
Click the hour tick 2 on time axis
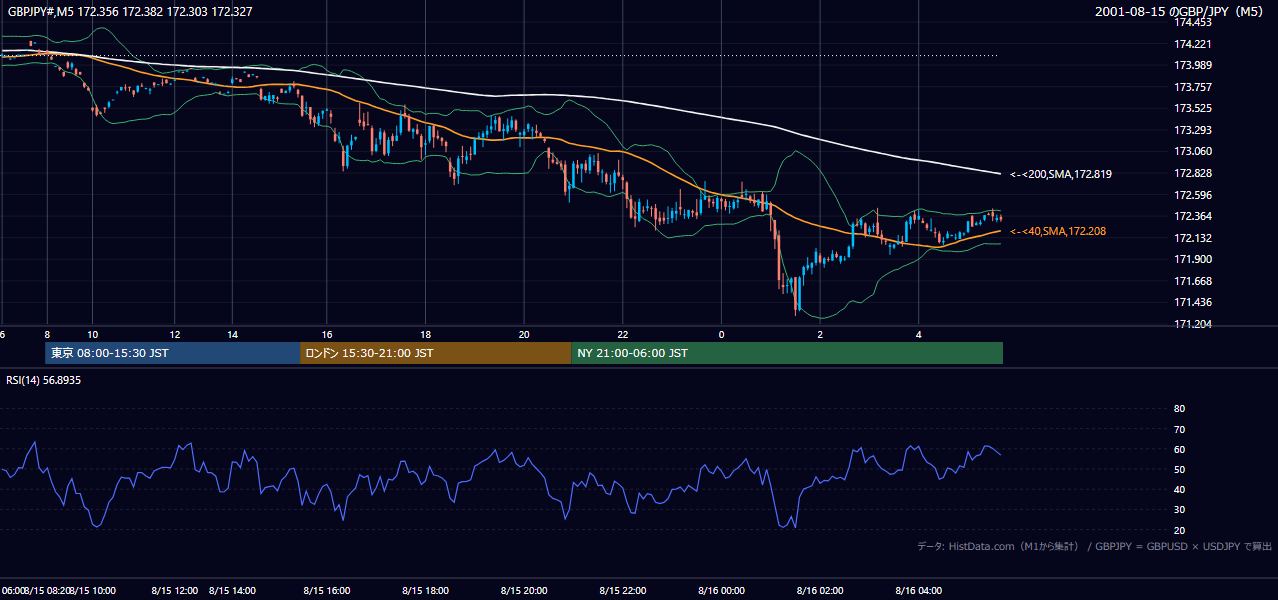tap(819, 334)
